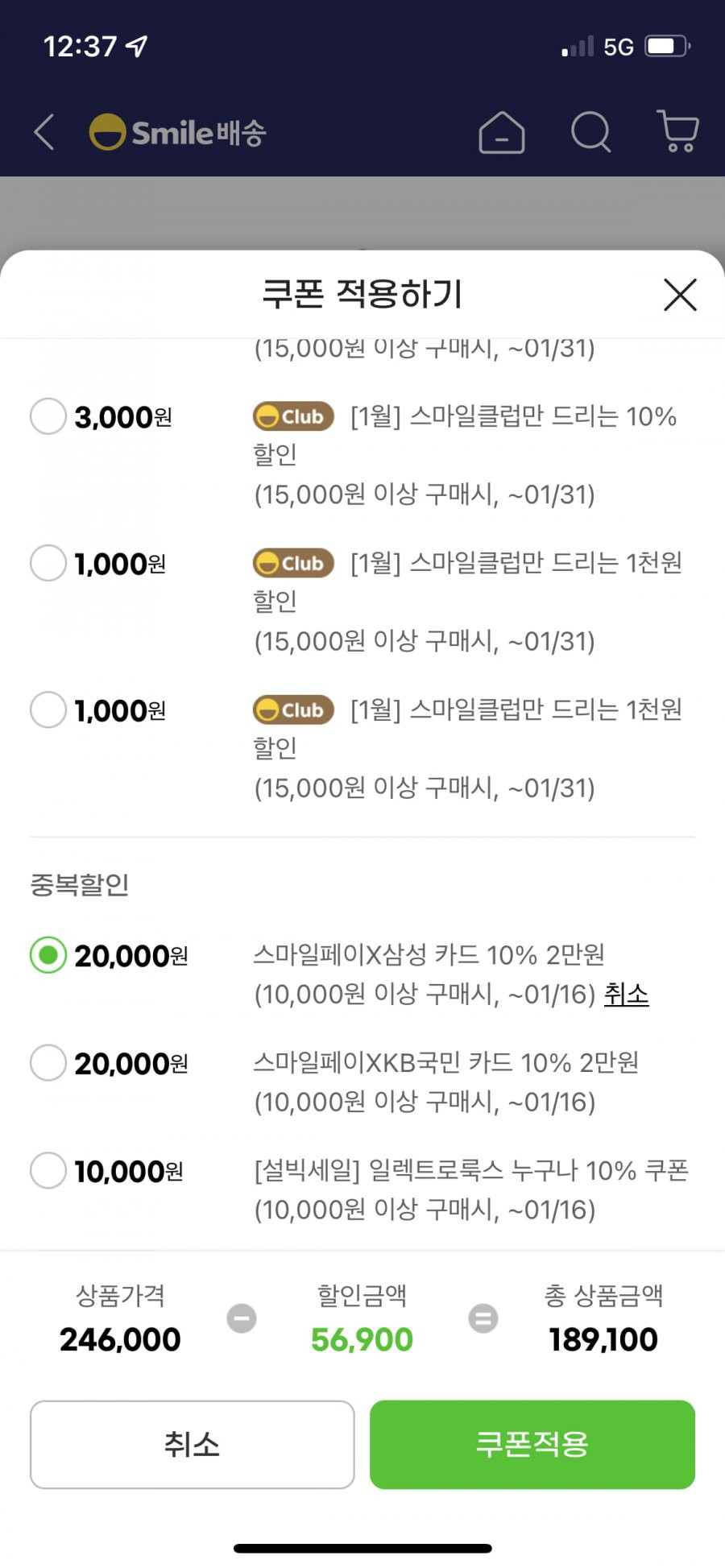Tap the 스마일페이XKB국민 카드 10% 2만원 text
Image resolution: width=725 pixels, height=1568 pixels.
445,1063
